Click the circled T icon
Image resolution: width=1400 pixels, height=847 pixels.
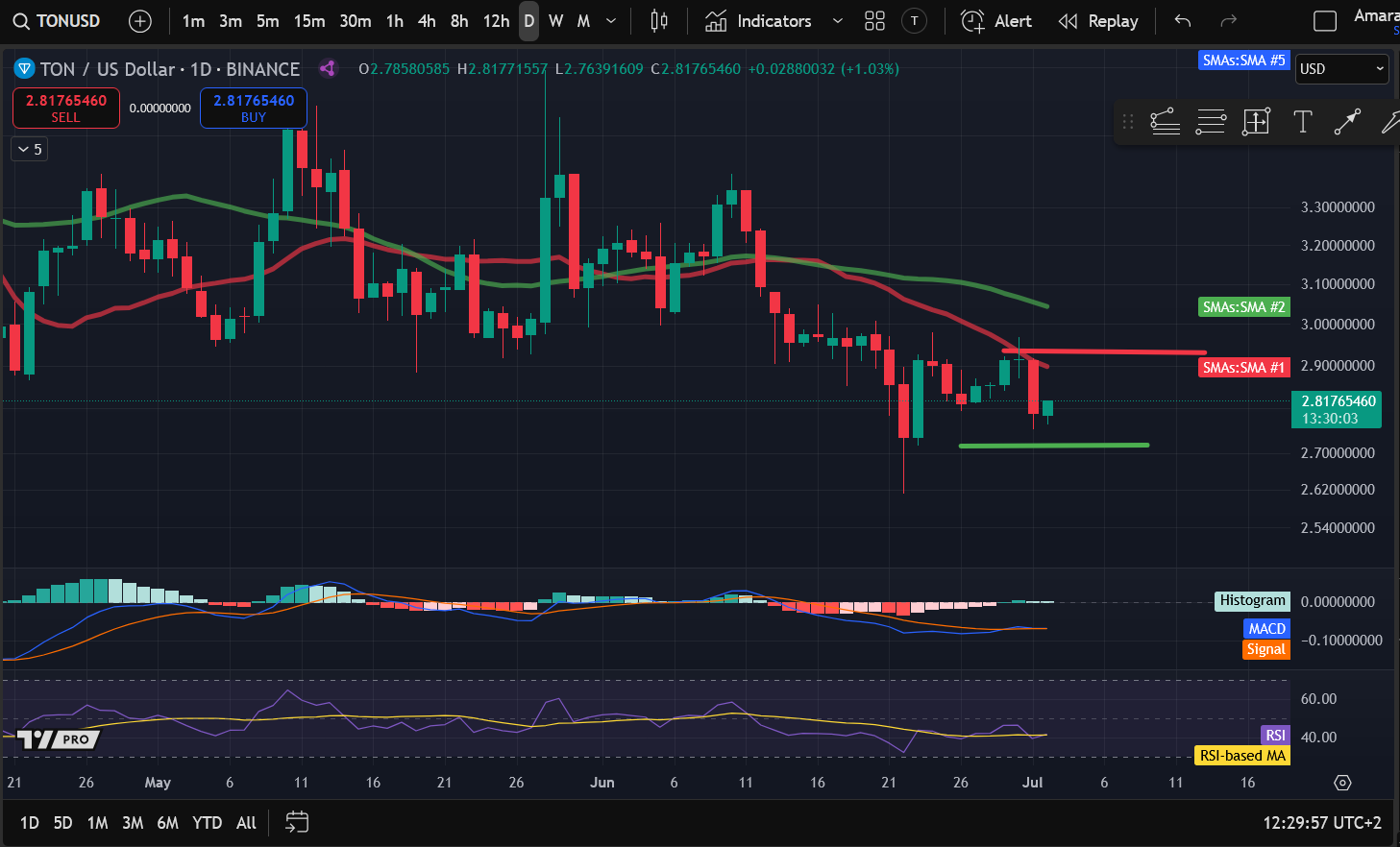coord(915,21)
